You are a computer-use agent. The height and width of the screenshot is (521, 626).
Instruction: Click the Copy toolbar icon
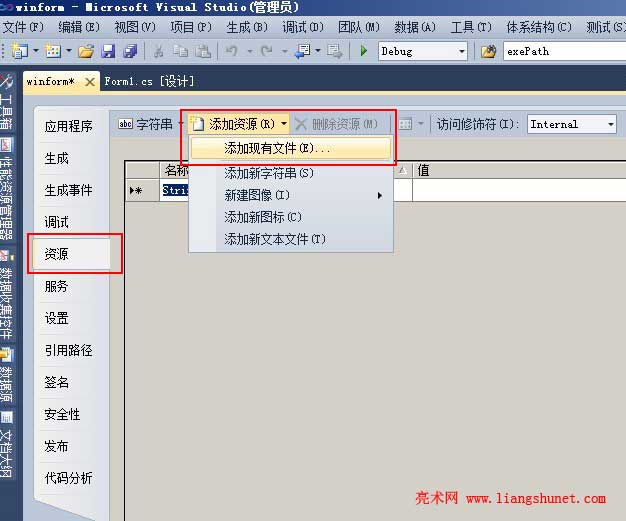(x=180, y=51)
